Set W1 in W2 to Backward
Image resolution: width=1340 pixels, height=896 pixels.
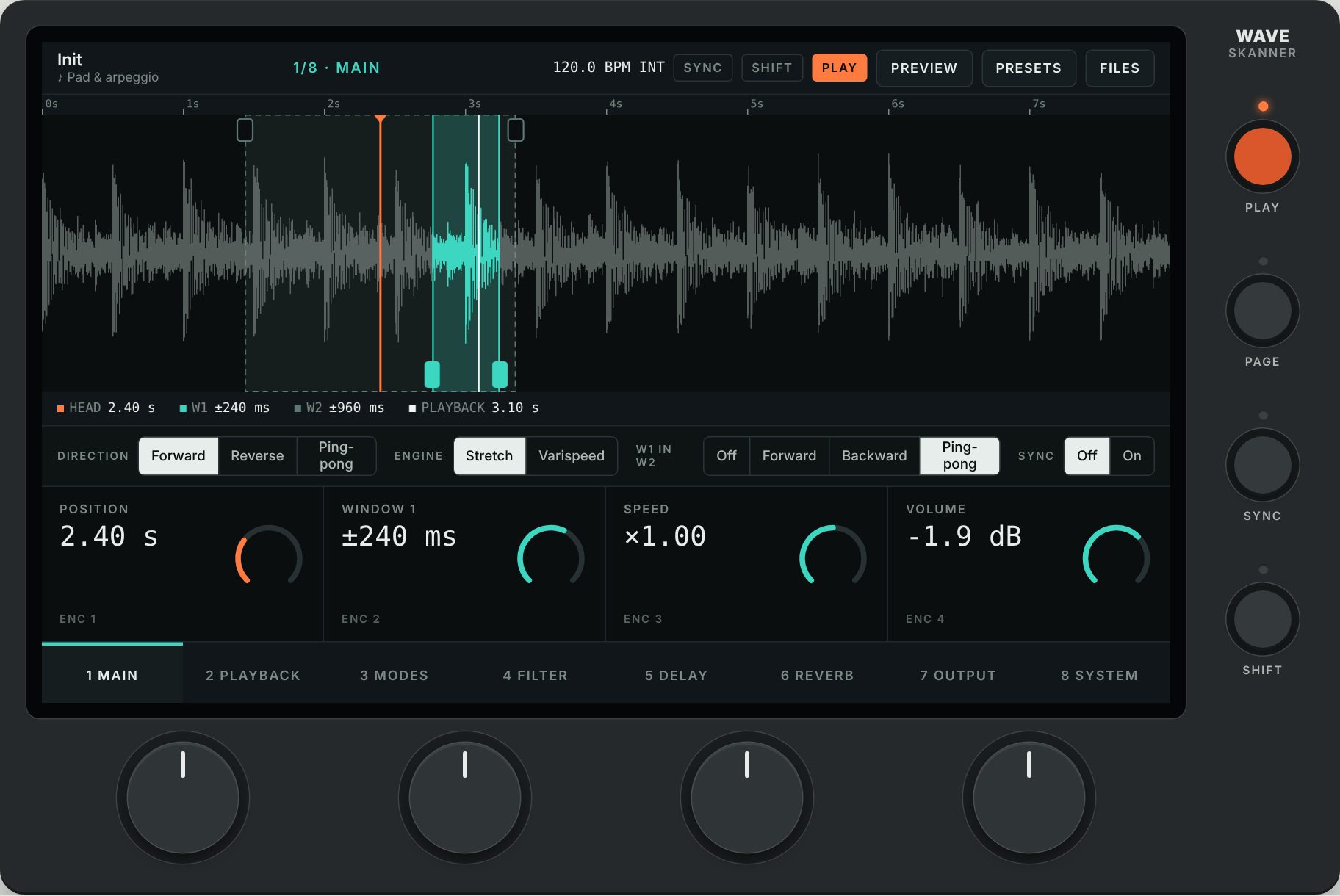[x=874, y=455]
